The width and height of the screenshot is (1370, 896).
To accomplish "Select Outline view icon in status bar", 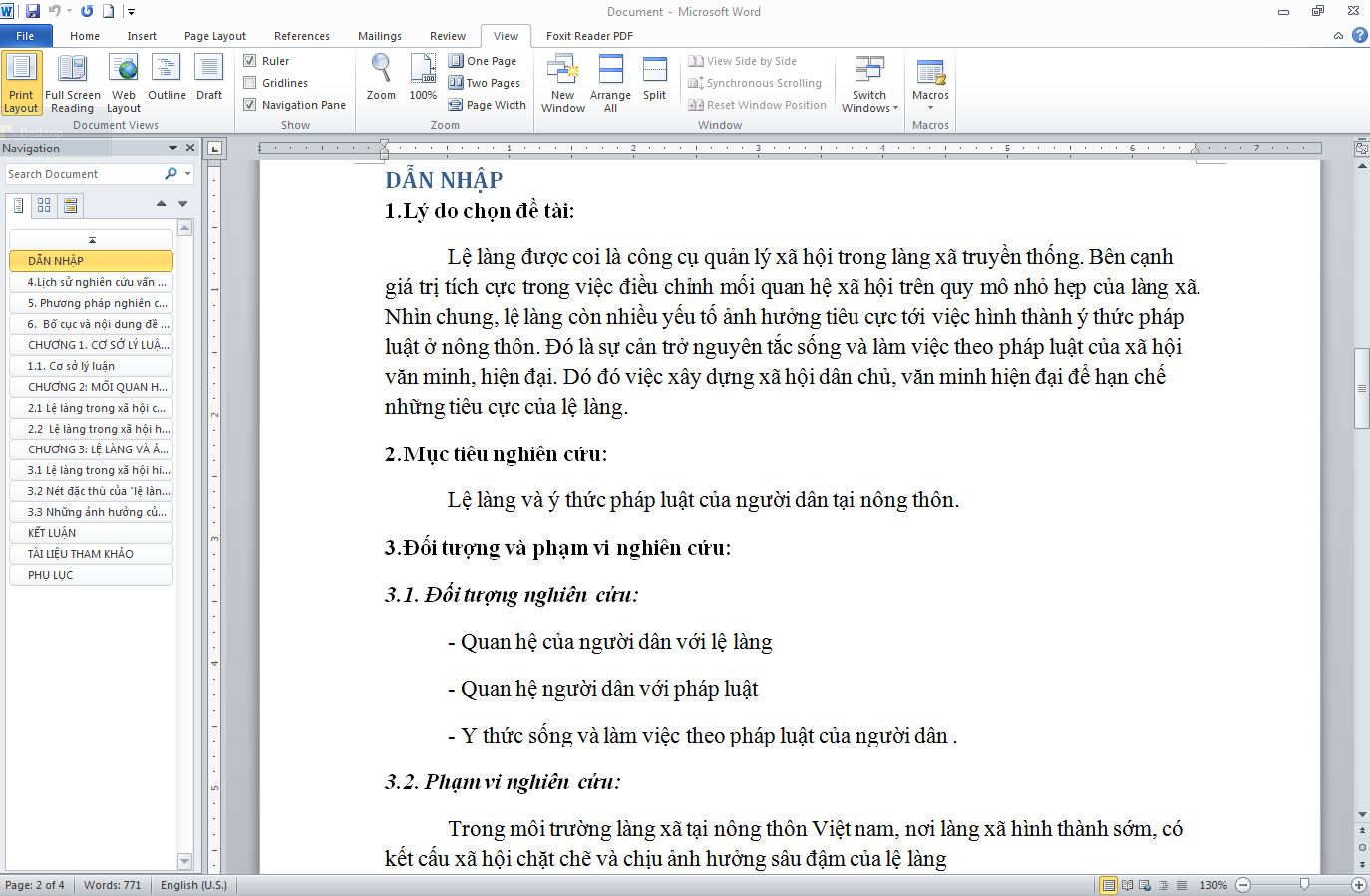I will [1163, 885].
